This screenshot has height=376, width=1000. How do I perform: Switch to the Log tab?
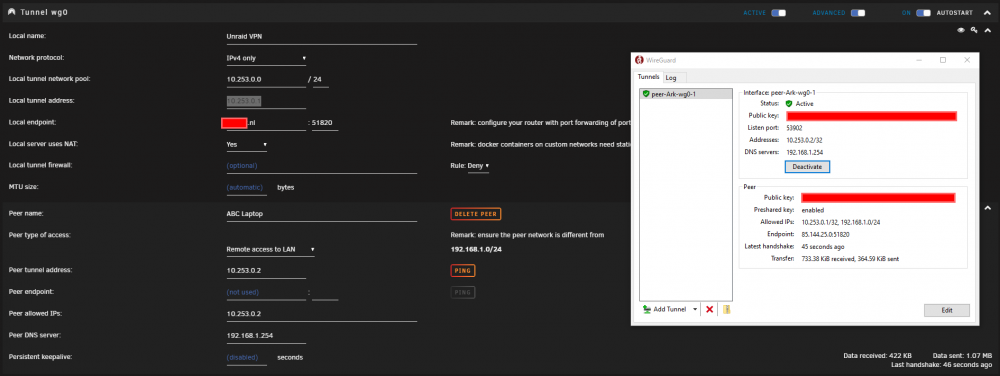click(671, 78)
